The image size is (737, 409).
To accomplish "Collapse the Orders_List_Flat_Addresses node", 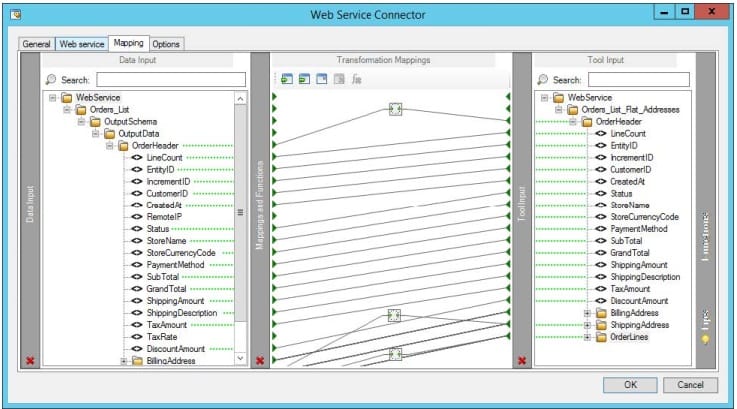I will click(x=558, y=110).
